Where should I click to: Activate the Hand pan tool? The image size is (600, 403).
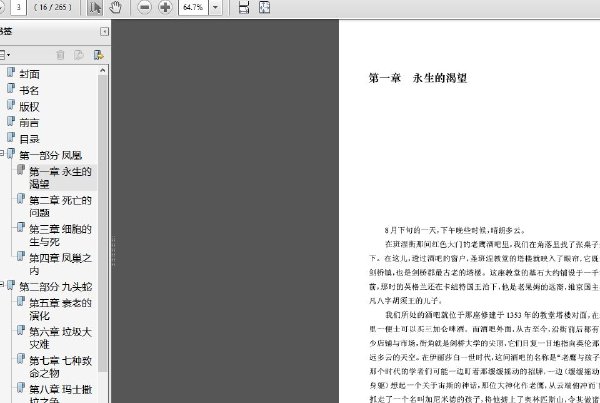115,7
